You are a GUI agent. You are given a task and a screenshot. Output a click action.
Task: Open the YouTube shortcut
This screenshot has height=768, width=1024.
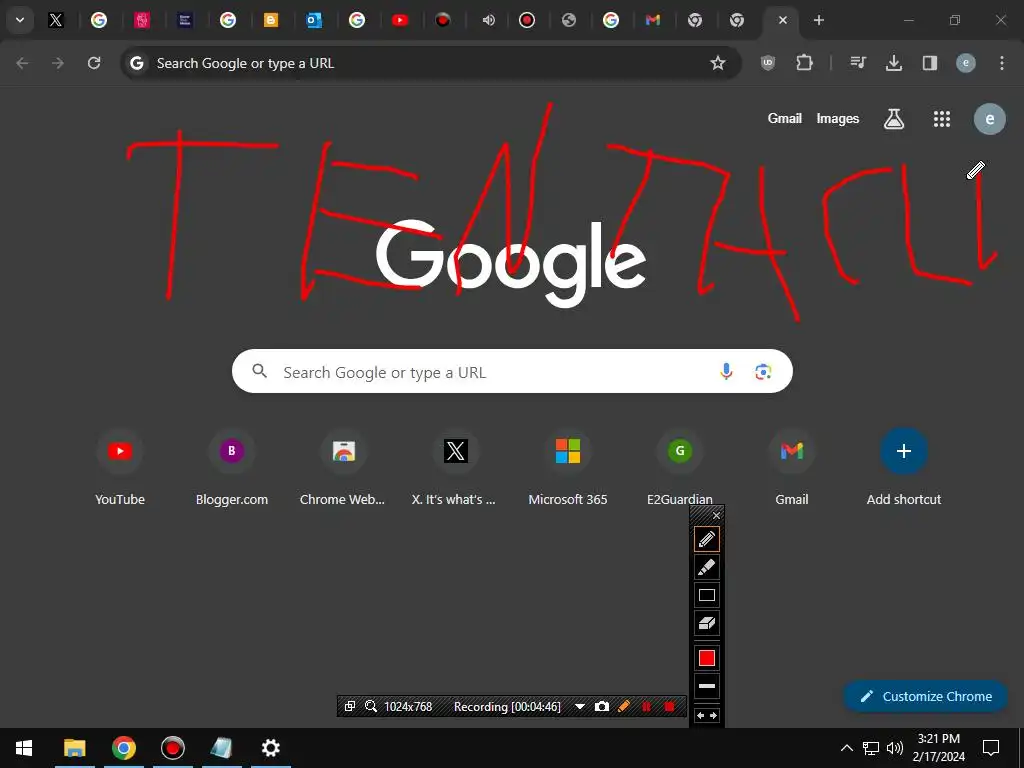(x=120, y=467)
